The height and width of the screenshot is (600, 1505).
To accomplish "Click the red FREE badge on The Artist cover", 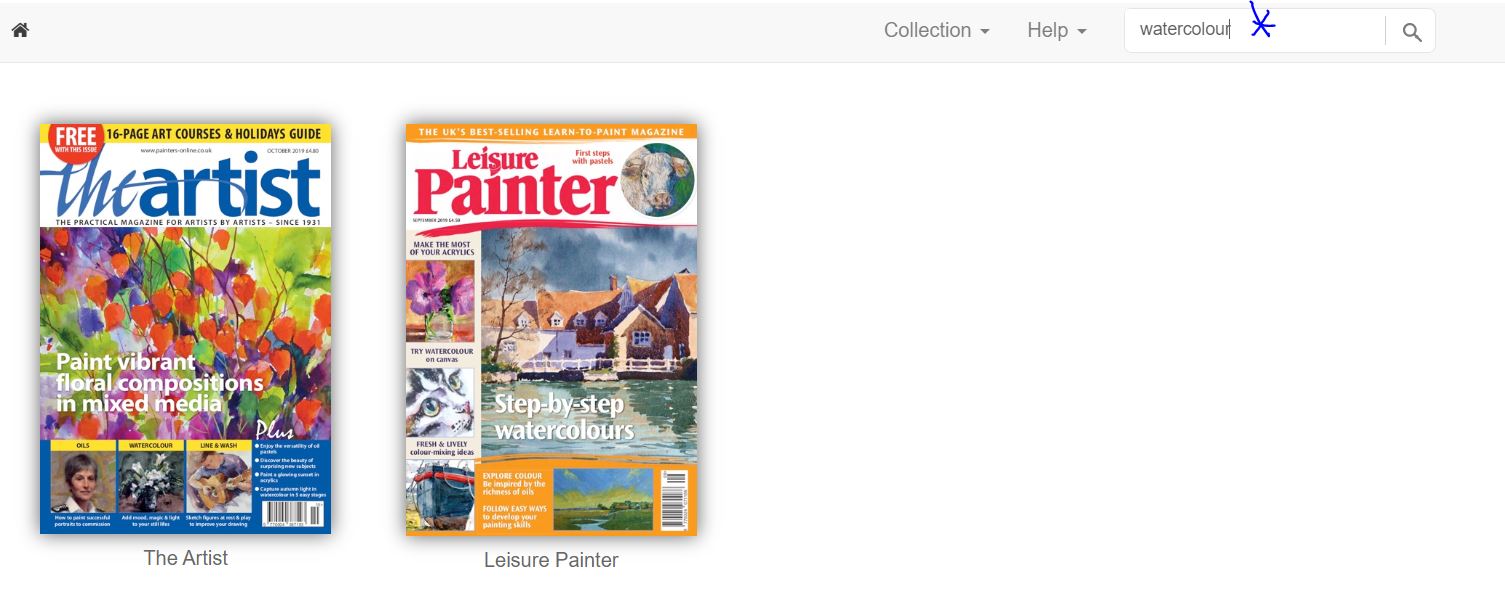I will coord(75,139).
